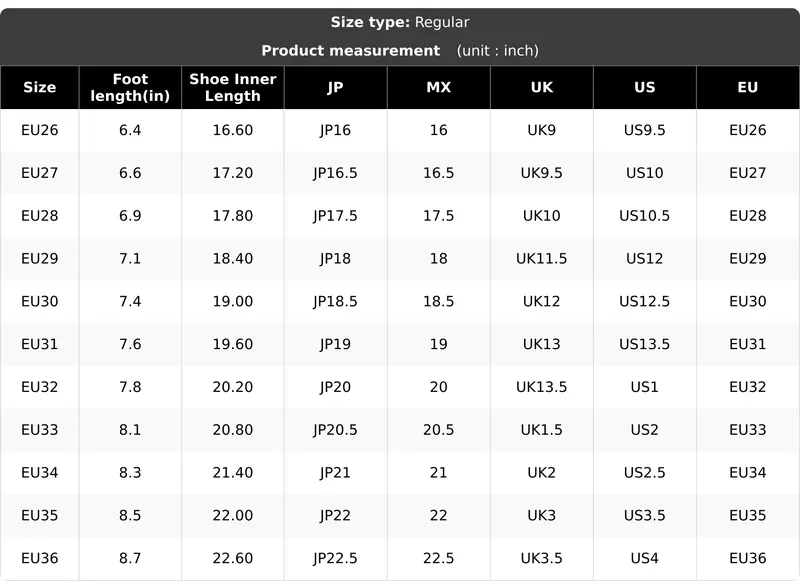Click the UK13.5 cell

click(541, 387)
